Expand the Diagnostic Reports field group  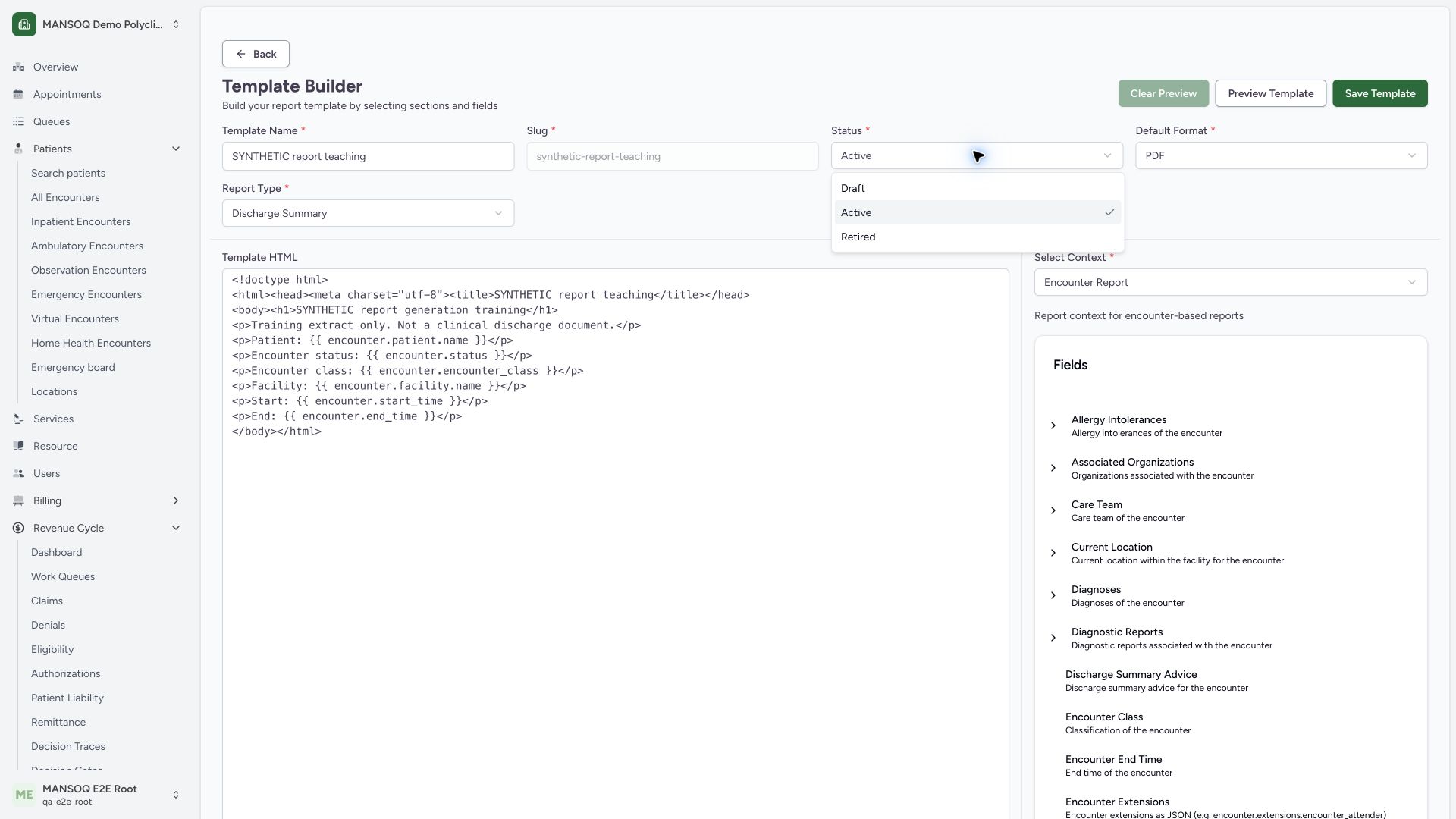pos(1053,638)
